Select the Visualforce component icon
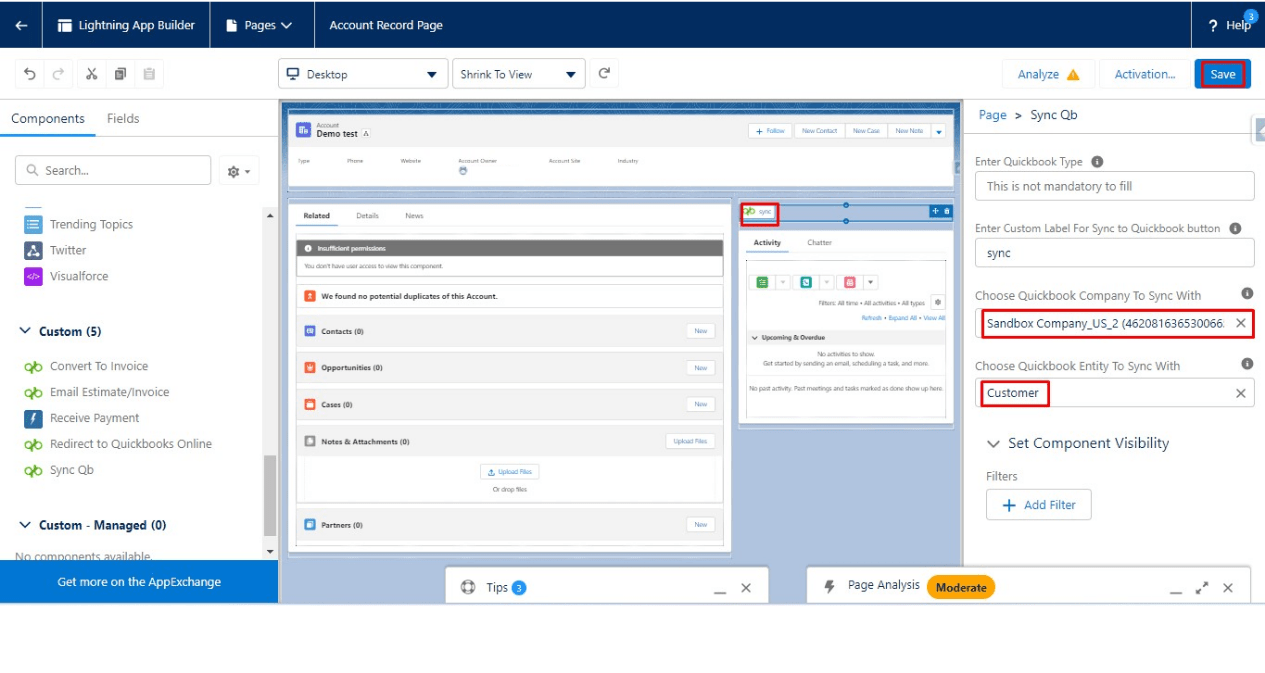The image size is (1265, 673). coord(33,276)
